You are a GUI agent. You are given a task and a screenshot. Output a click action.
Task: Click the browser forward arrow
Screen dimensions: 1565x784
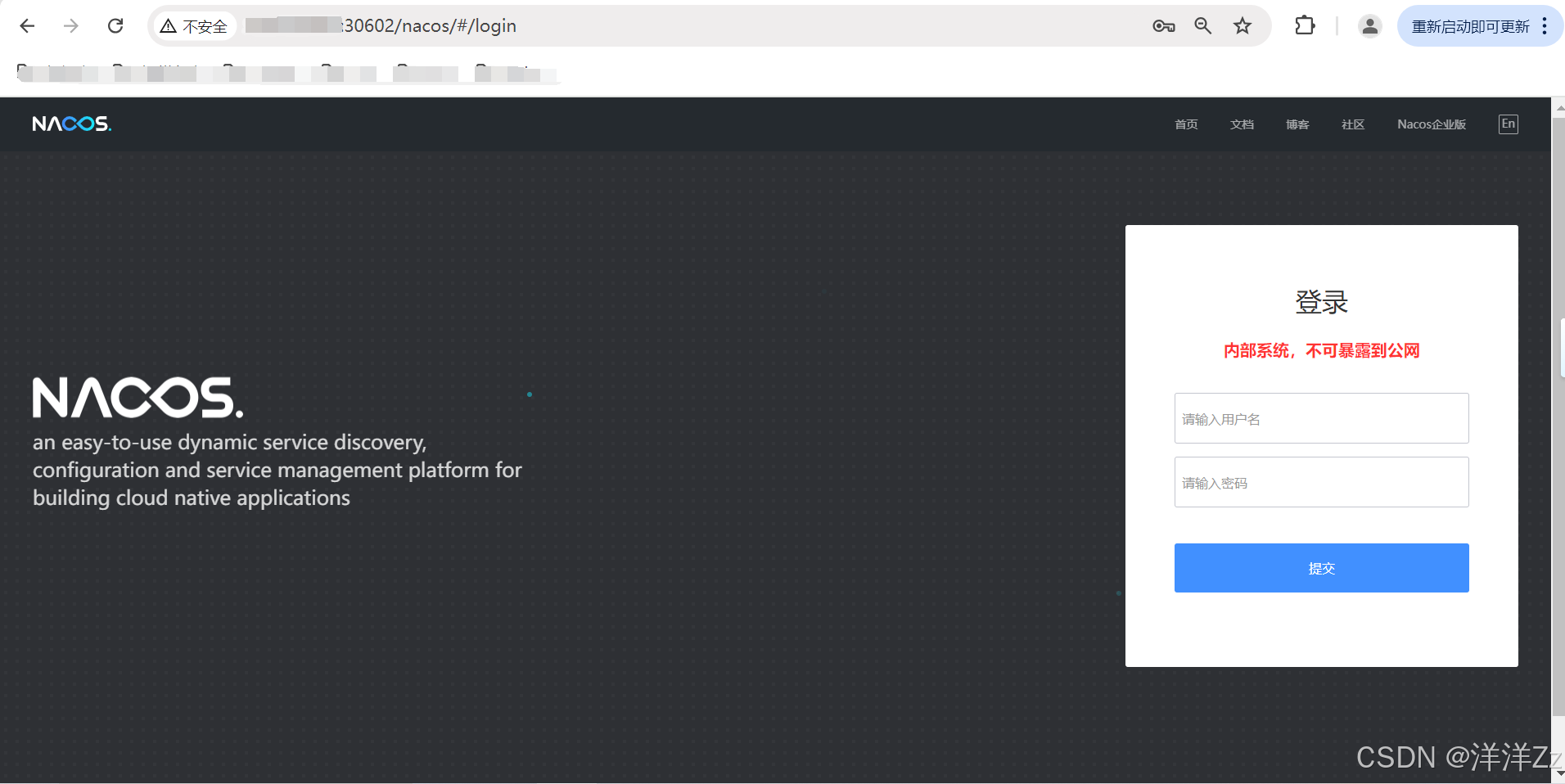coord(71,25)
